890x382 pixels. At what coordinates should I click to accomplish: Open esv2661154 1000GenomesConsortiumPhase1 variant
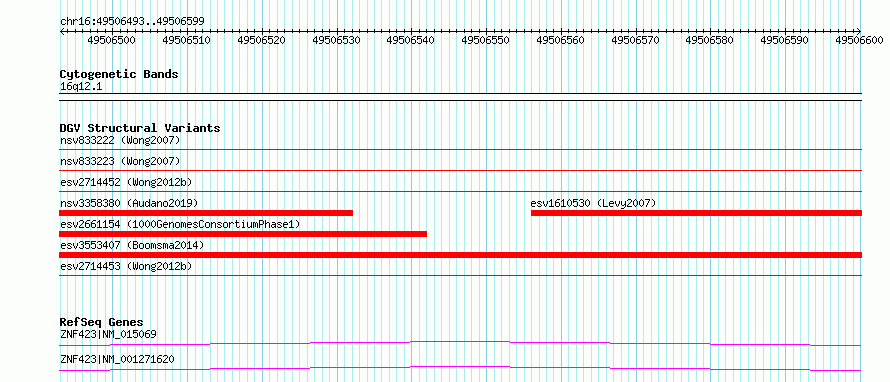(x=180, y=224)
